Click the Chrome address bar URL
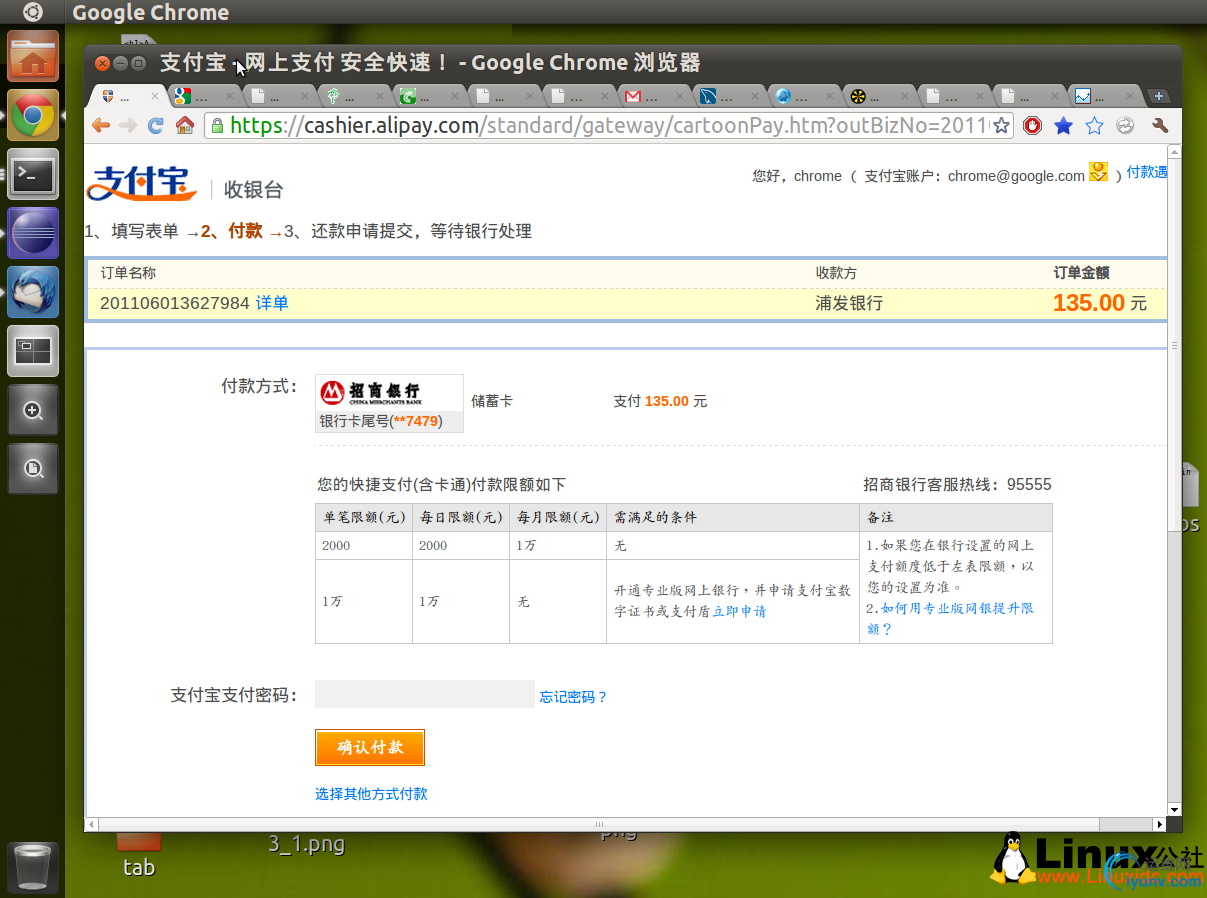 tap(608, 125)
